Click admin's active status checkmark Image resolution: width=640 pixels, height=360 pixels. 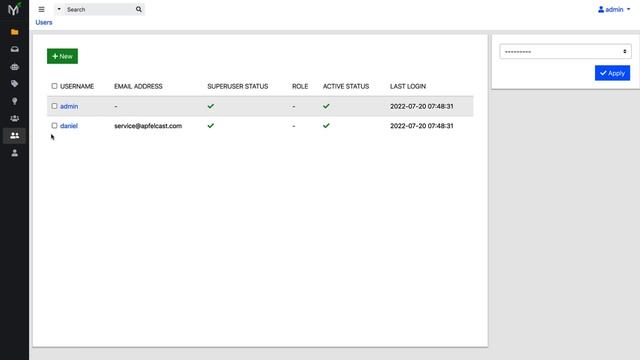pos(326,106)
